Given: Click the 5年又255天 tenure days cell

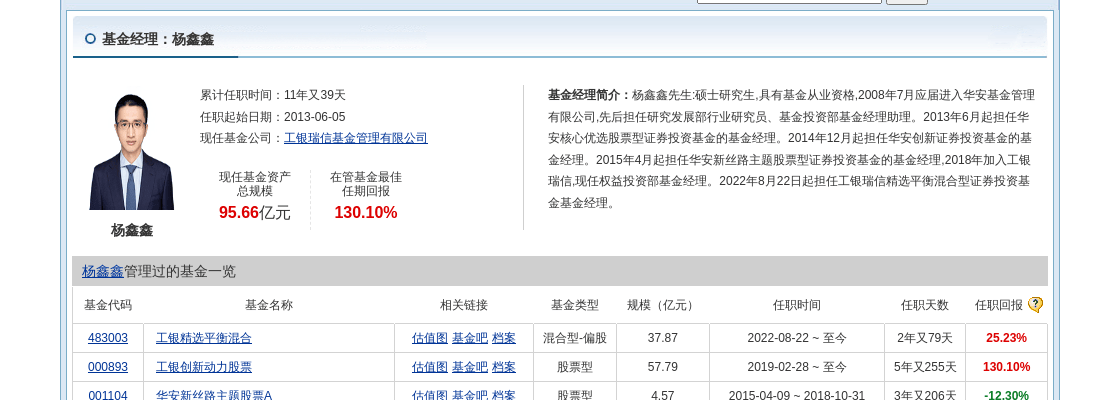Looking at the screenshot, I should [x=924, y=367].
